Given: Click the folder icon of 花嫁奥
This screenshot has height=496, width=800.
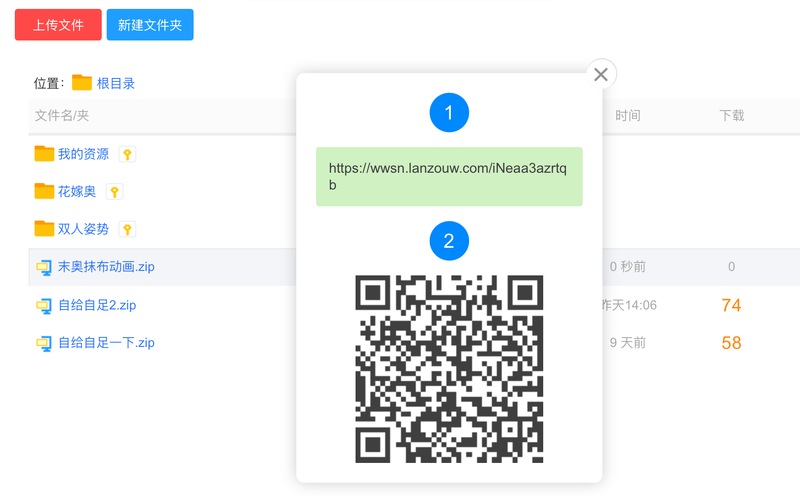Looking at the screenshot, I should point(44,191).
